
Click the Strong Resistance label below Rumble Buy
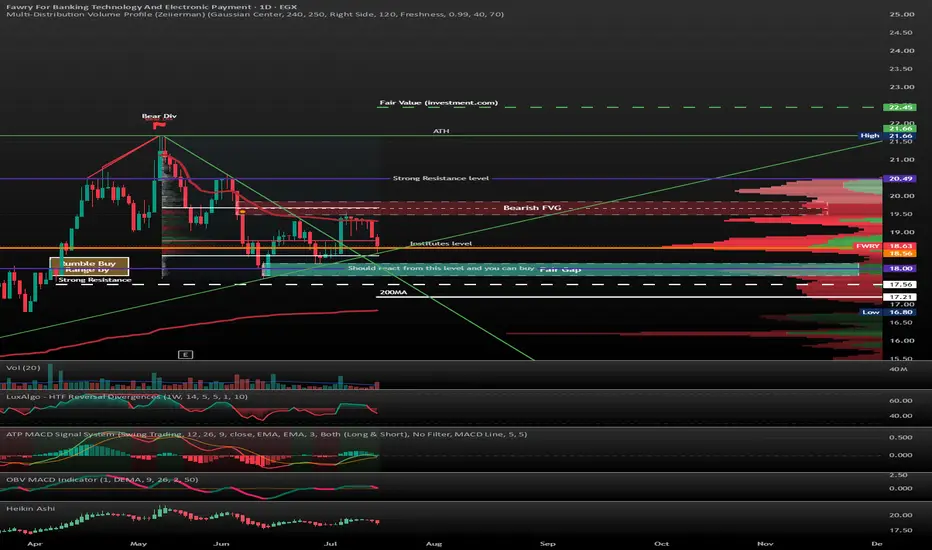click(95, 280)
